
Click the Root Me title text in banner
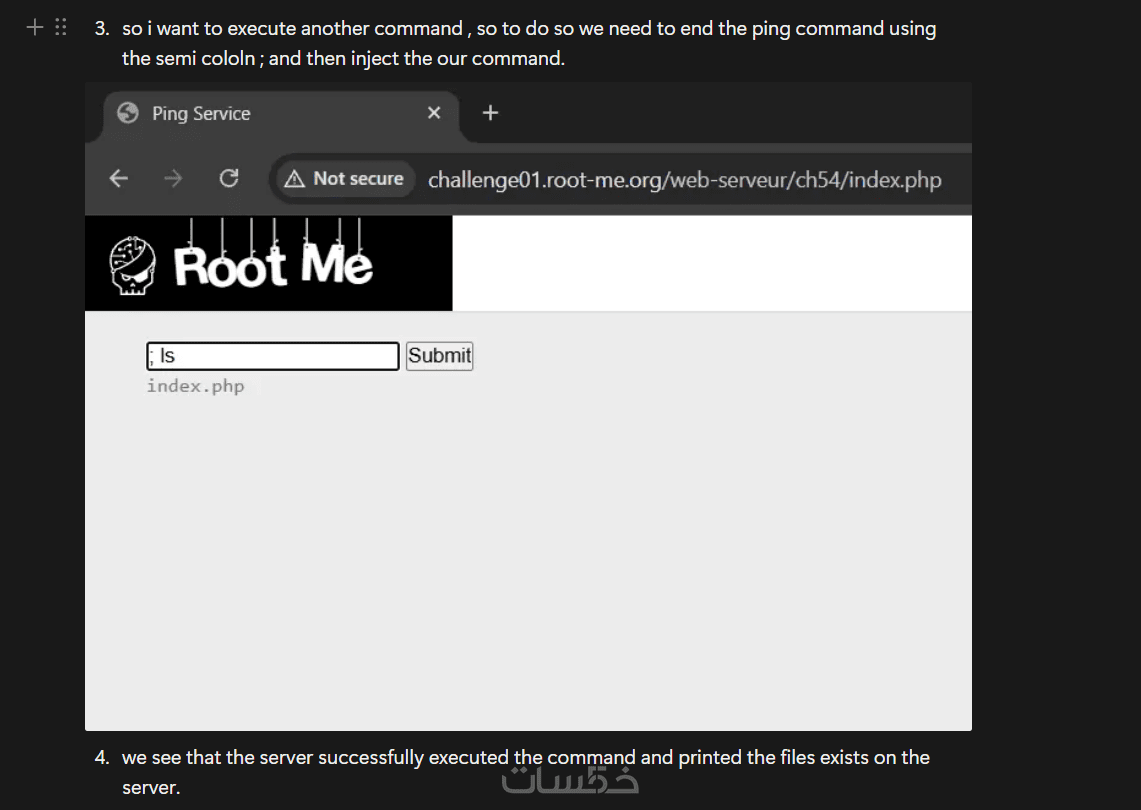click(x=273, y=265)
